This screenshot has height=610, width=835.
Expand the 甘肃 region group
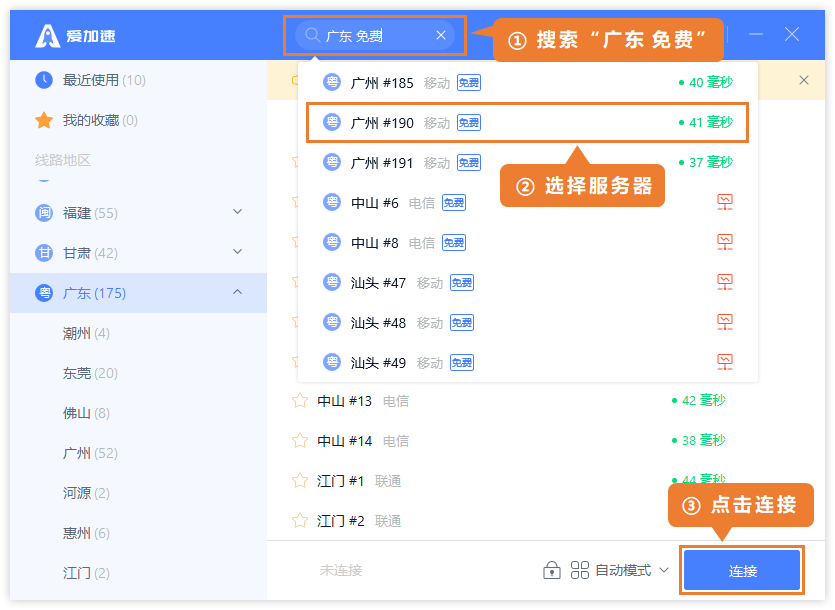pos(237,252)
